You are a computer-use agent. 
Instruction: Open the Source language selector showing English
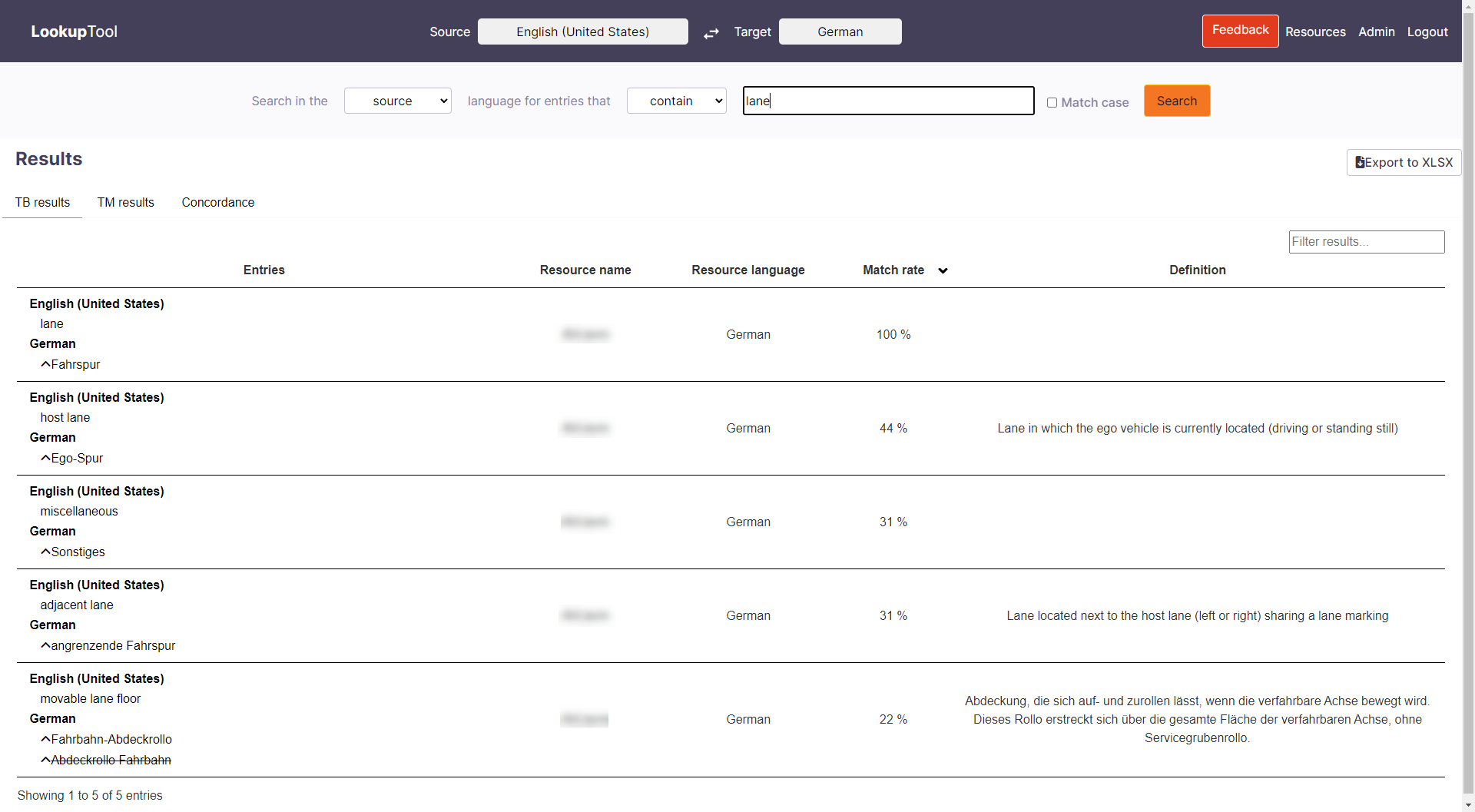582,31
